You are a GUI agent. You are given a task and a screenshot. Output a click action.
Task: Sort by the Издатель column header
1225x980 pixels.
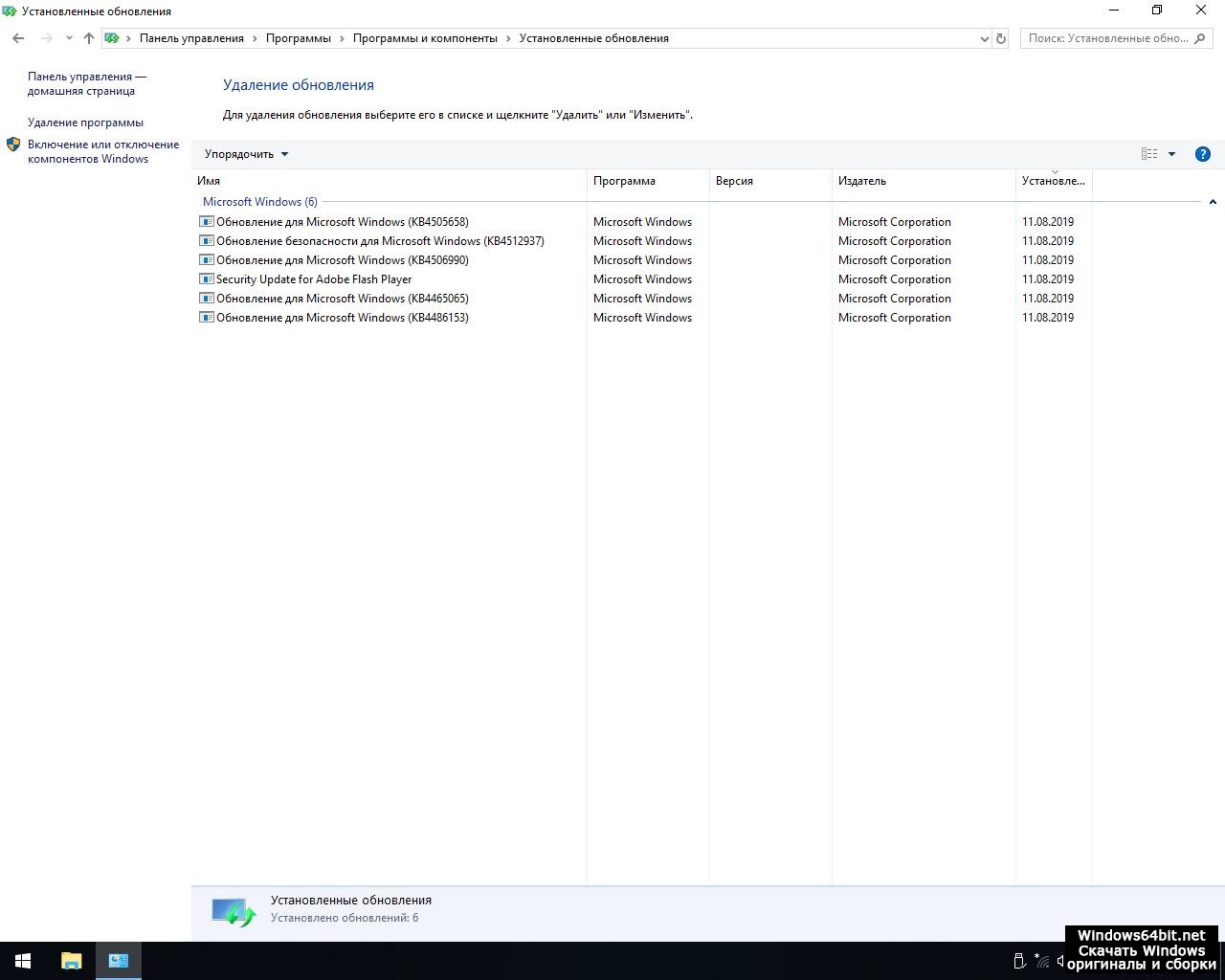[x=862, y=181]
